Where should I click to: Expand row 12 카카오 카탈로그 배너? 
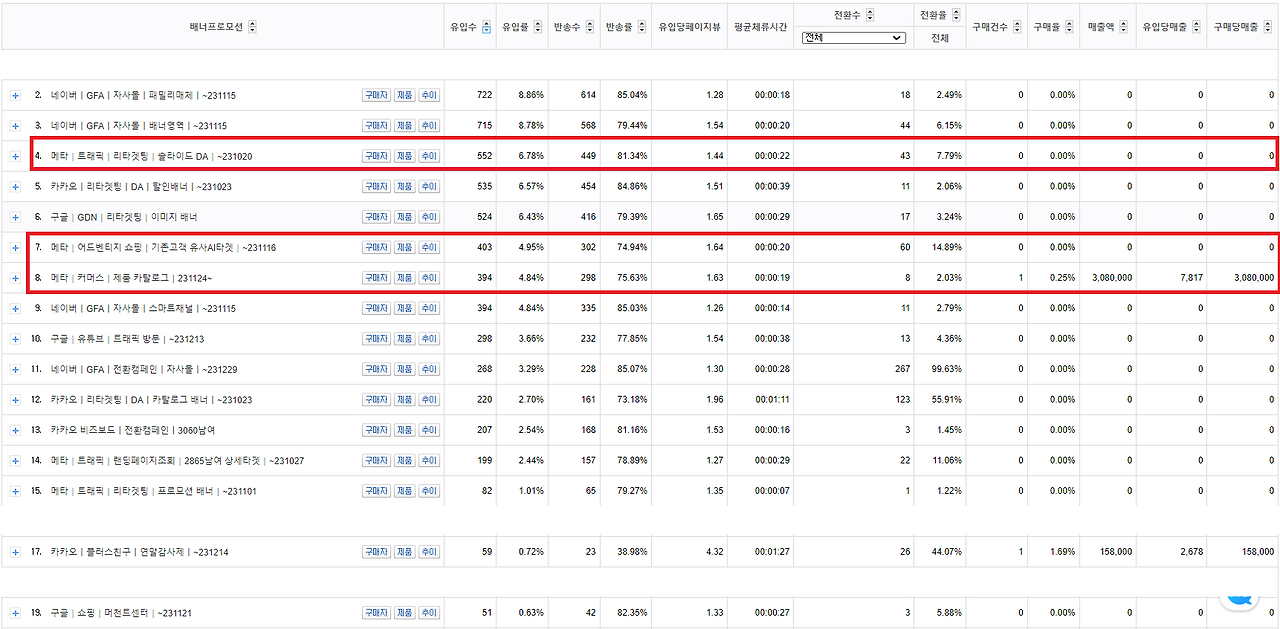(x=15, y=400)
